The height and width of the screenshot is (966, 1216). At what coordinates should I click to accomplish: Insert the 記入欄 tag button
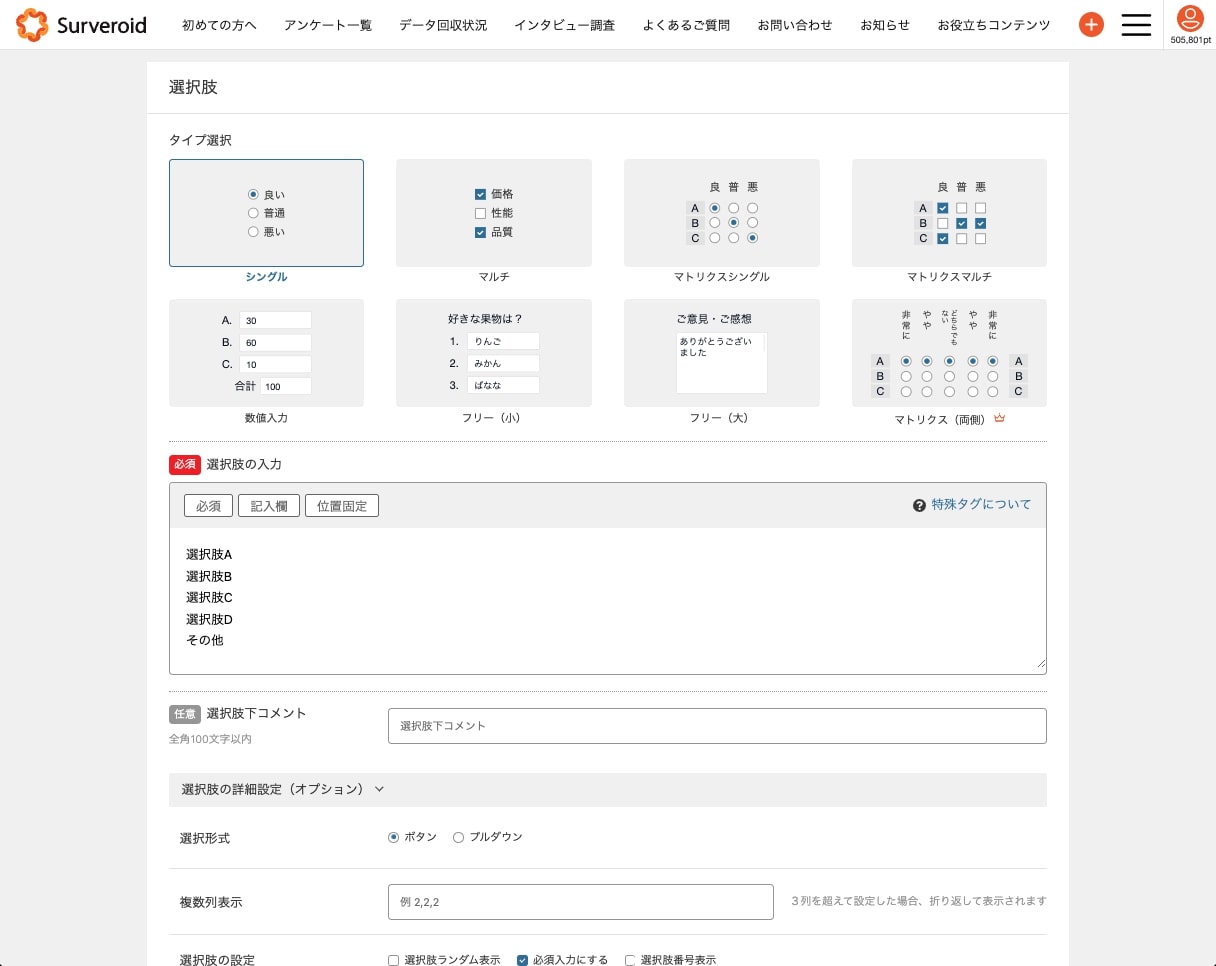click(269, 506)
